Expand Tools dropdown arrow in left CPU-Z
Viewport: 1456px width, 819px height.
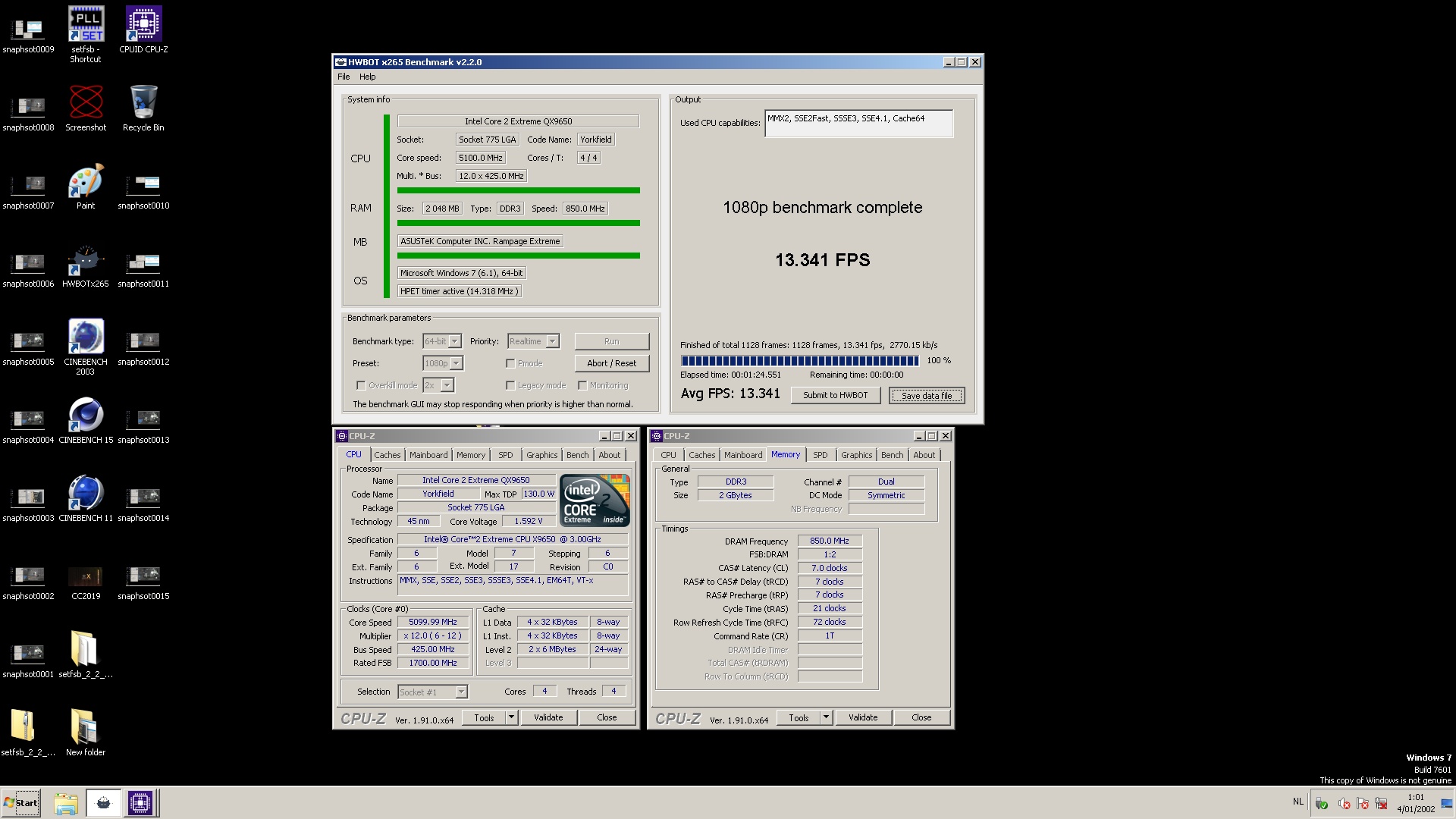(x=511, y=717)
